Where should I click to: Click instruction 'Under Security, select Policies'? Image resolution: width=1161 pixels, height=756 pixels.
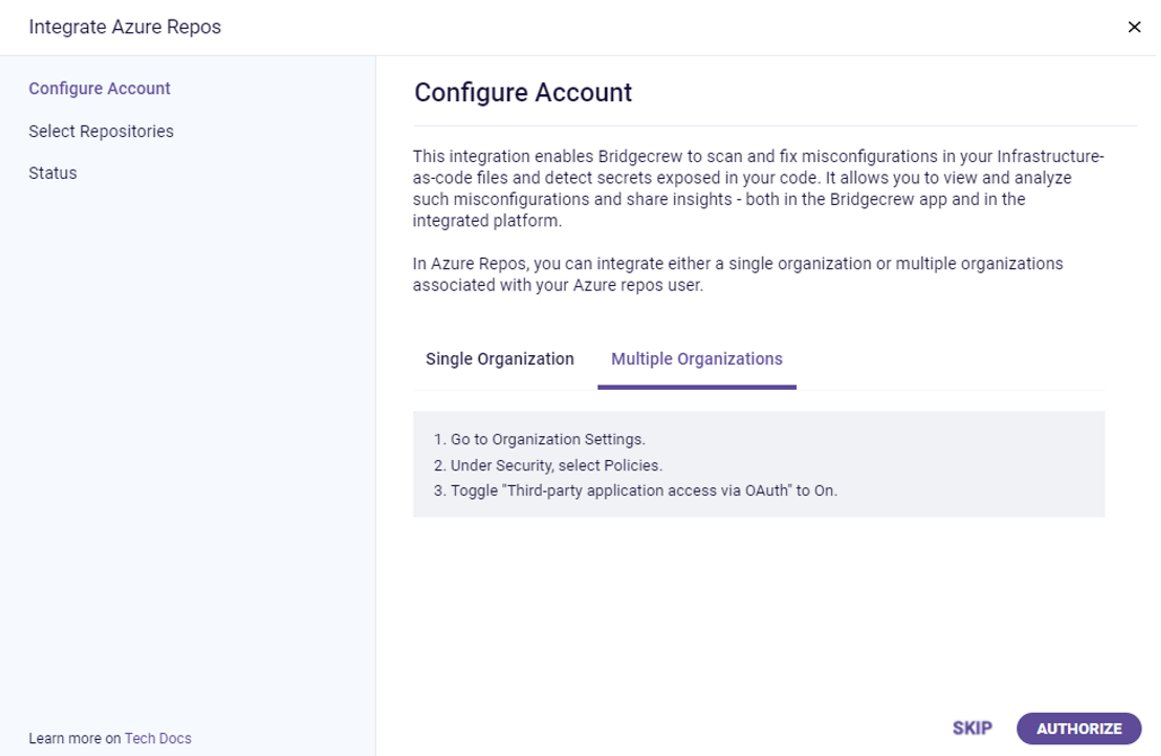point(548,465)
